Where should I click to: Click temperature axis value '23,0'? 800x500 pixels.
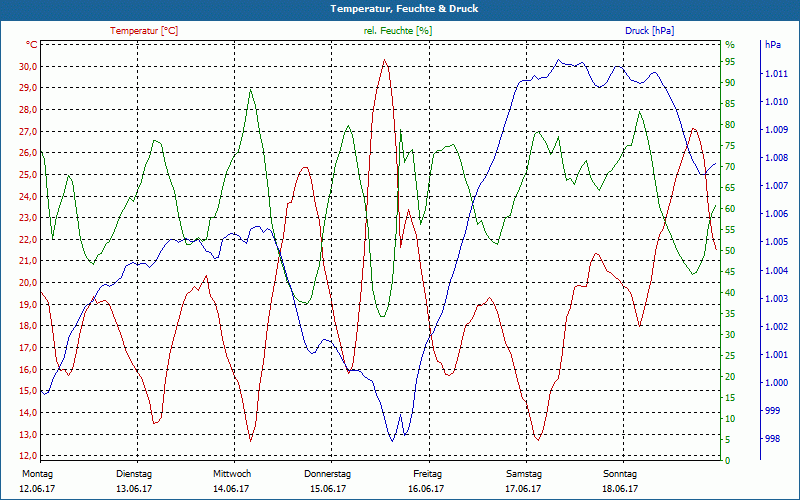click(x=28, y=218)
